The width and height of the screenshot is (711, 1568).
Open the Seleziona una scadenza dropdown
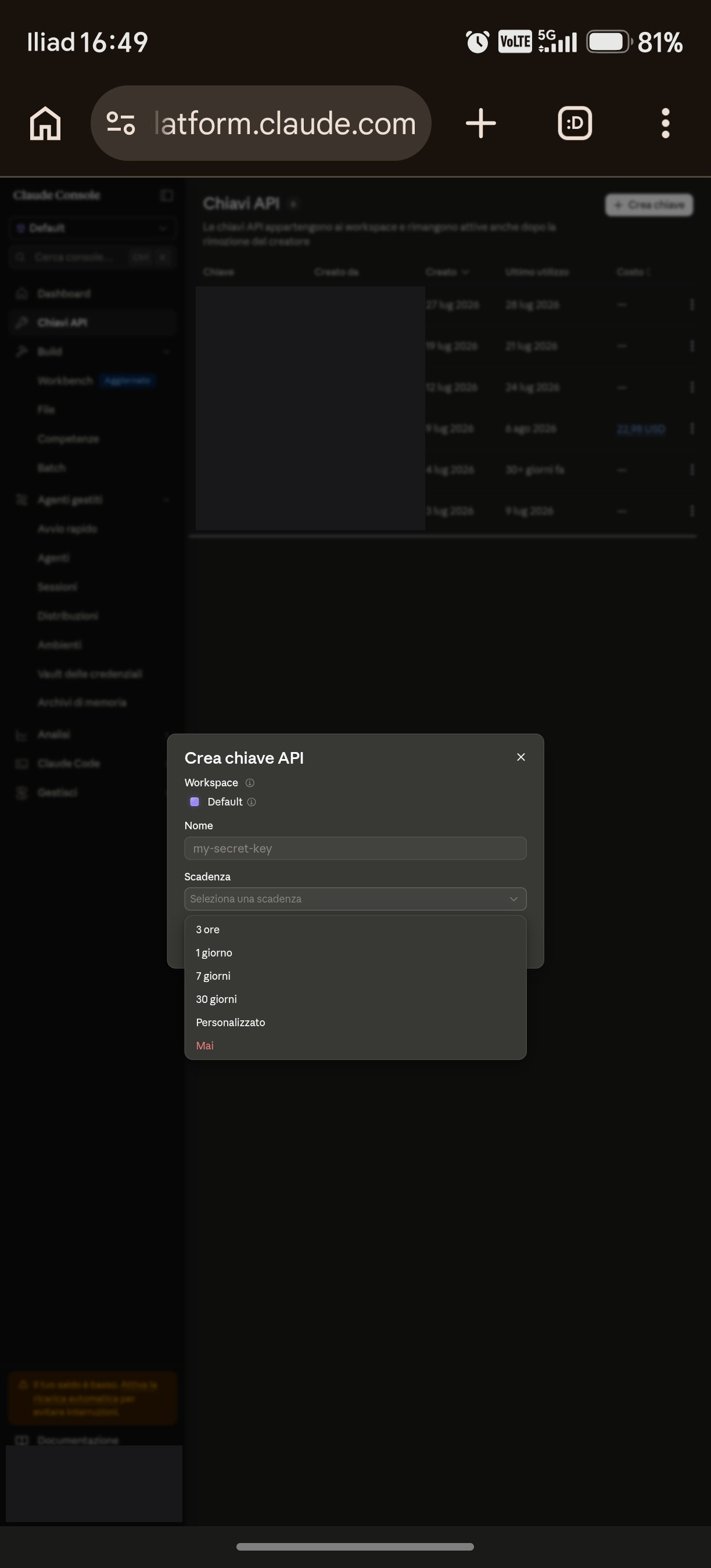pyautogui.click(x=355, y=898)
